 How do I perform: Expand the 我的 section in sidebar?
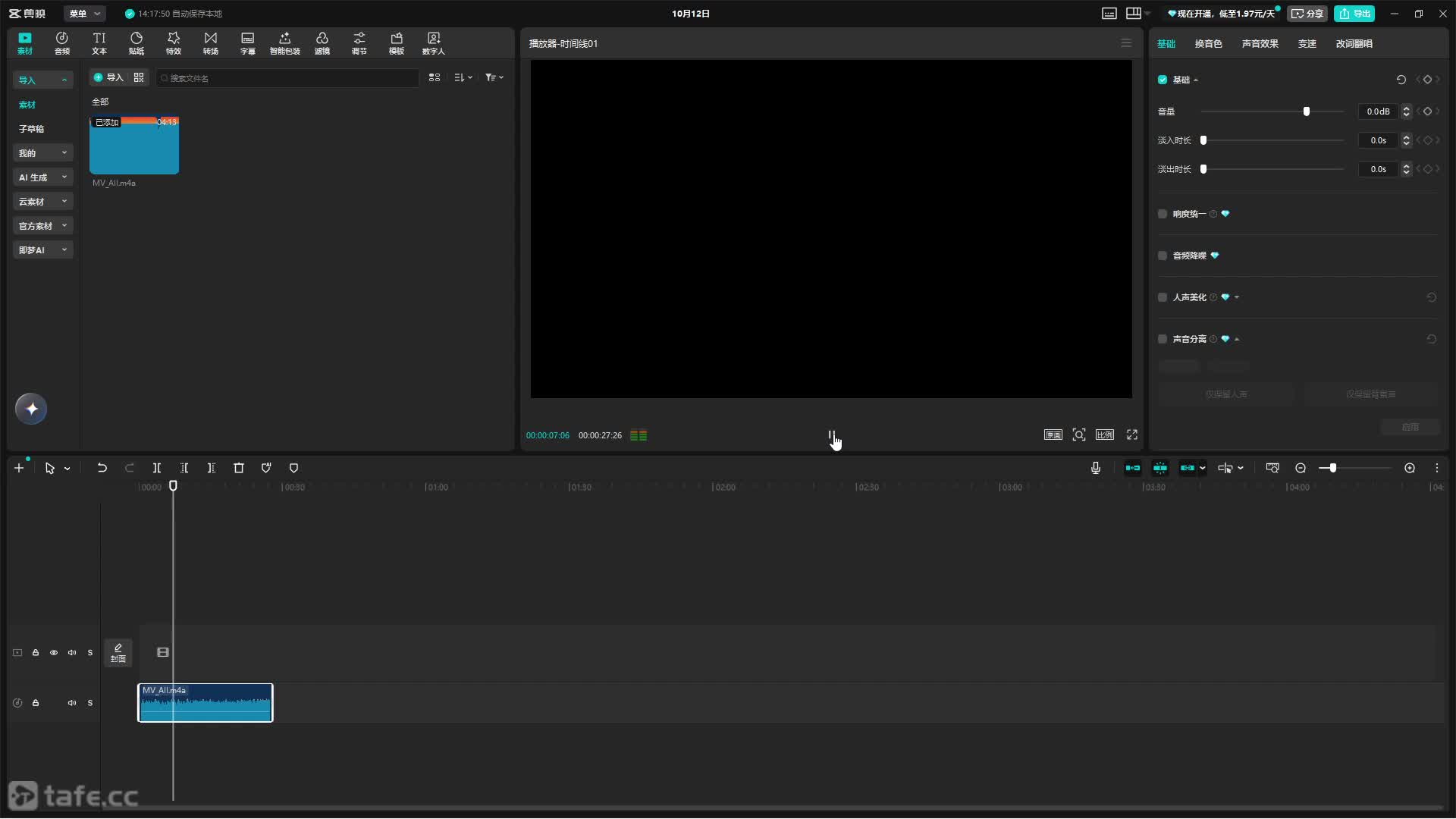point(43,153)
